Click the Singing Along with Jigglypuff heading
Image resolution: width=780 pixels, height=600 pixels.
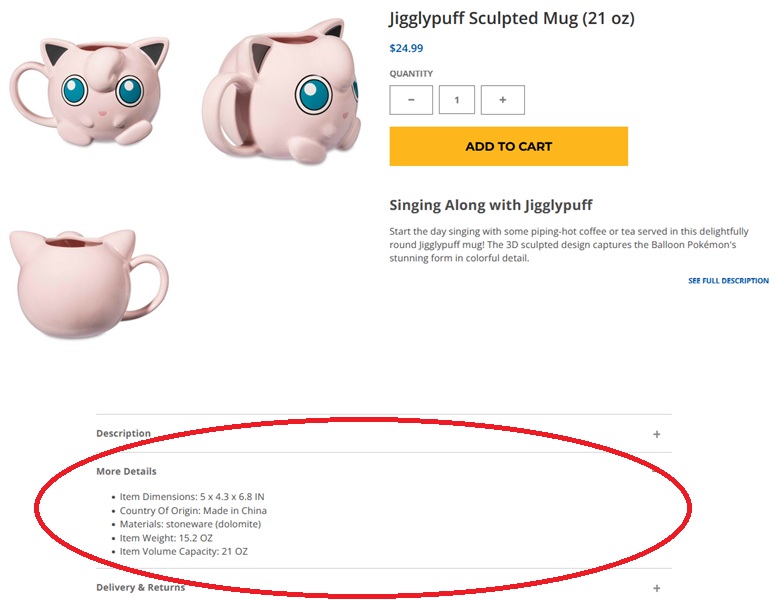tap(490, 205)
